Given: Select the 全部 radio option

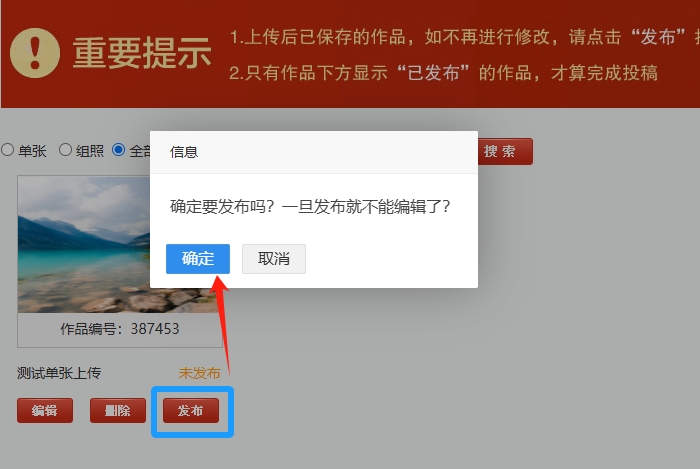Looking at the screenshot, I should [x=118, y=149].
